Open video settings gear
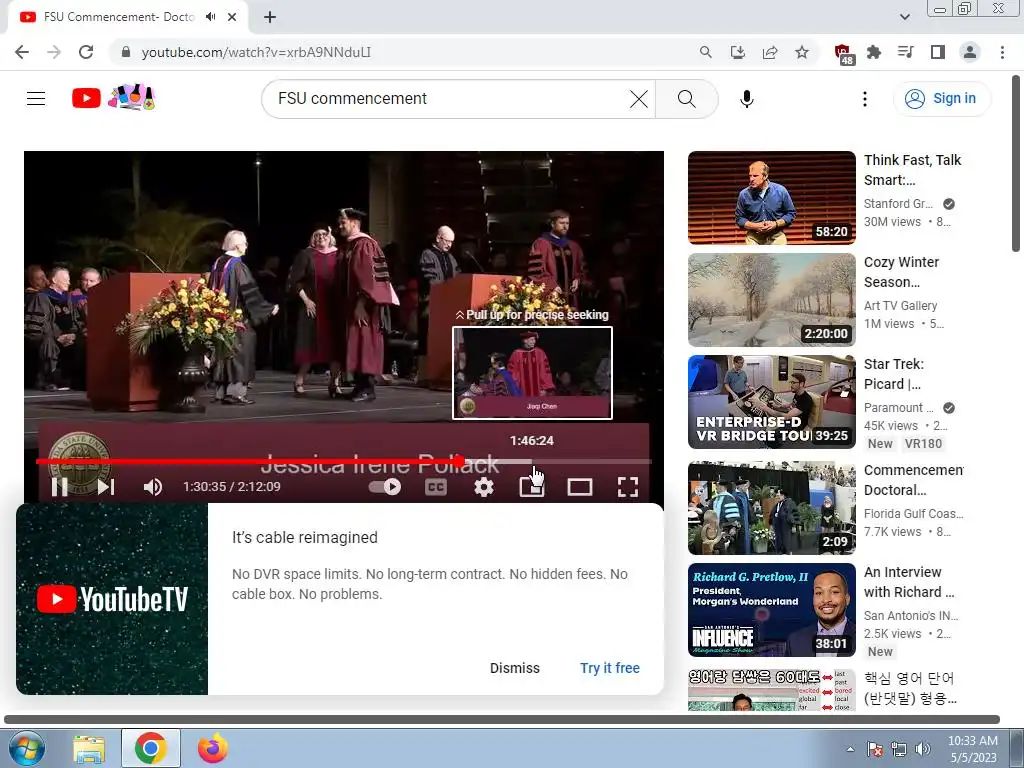Screen dimensions: 1024x768 pyautogui.click(x=484, y=487)
